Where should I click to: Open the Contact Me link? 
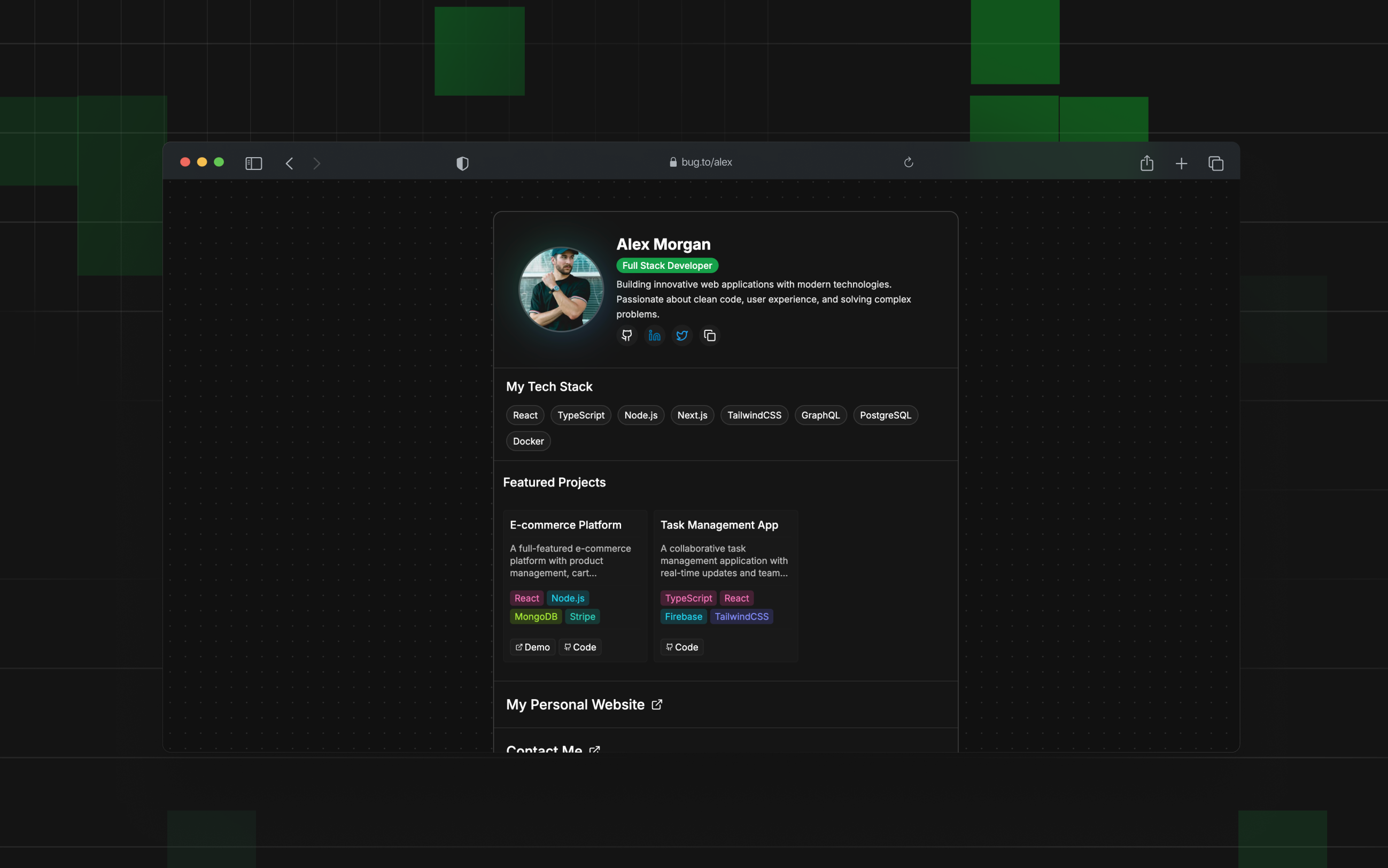pos(552,748)
